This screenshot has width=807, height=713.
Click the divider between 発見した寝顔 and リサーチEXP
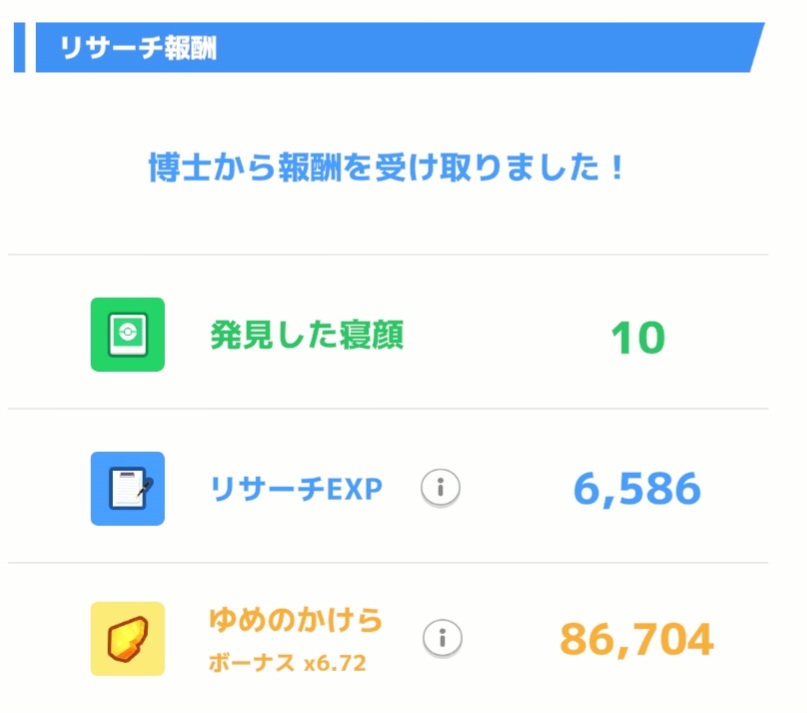pos(388,408)
